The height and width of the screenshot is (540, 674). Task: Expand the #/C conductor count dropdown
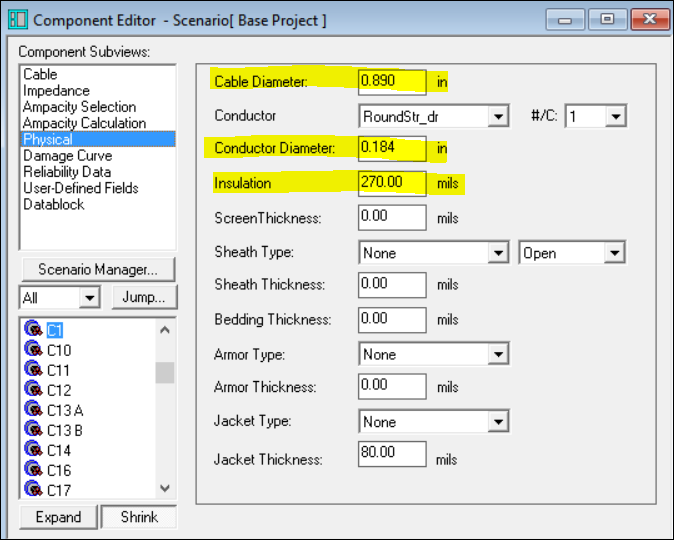(x=615, y=117)
